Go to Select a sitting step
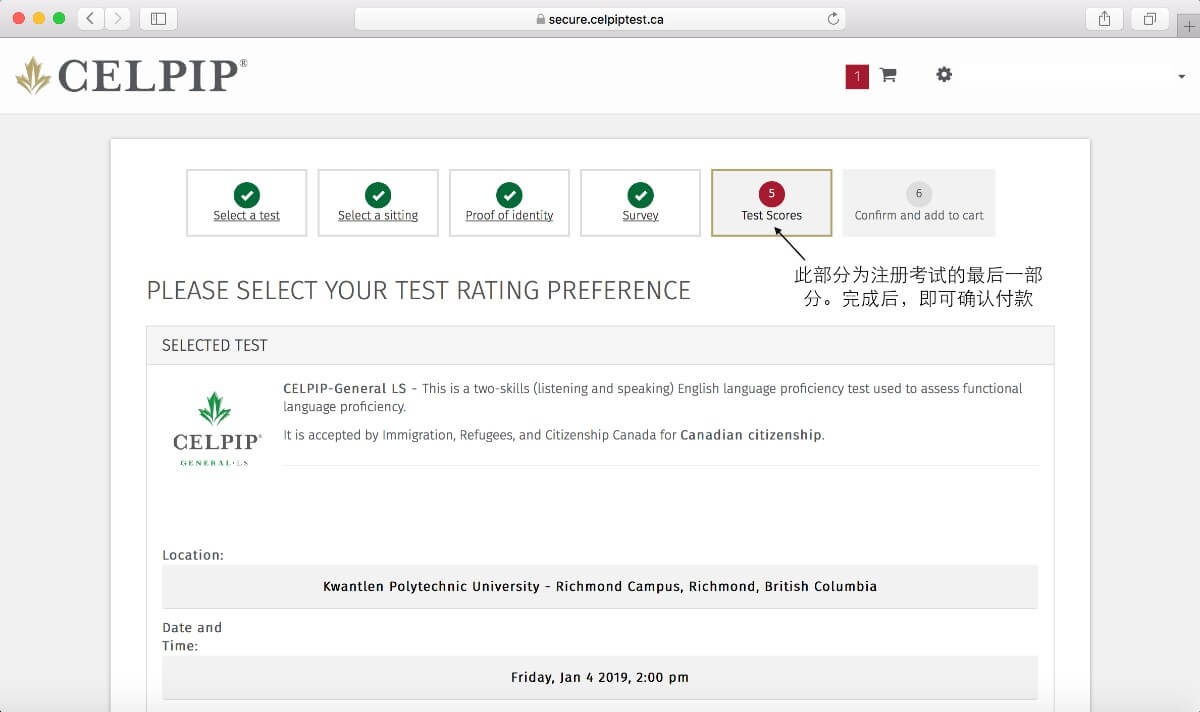 point(378,203)
